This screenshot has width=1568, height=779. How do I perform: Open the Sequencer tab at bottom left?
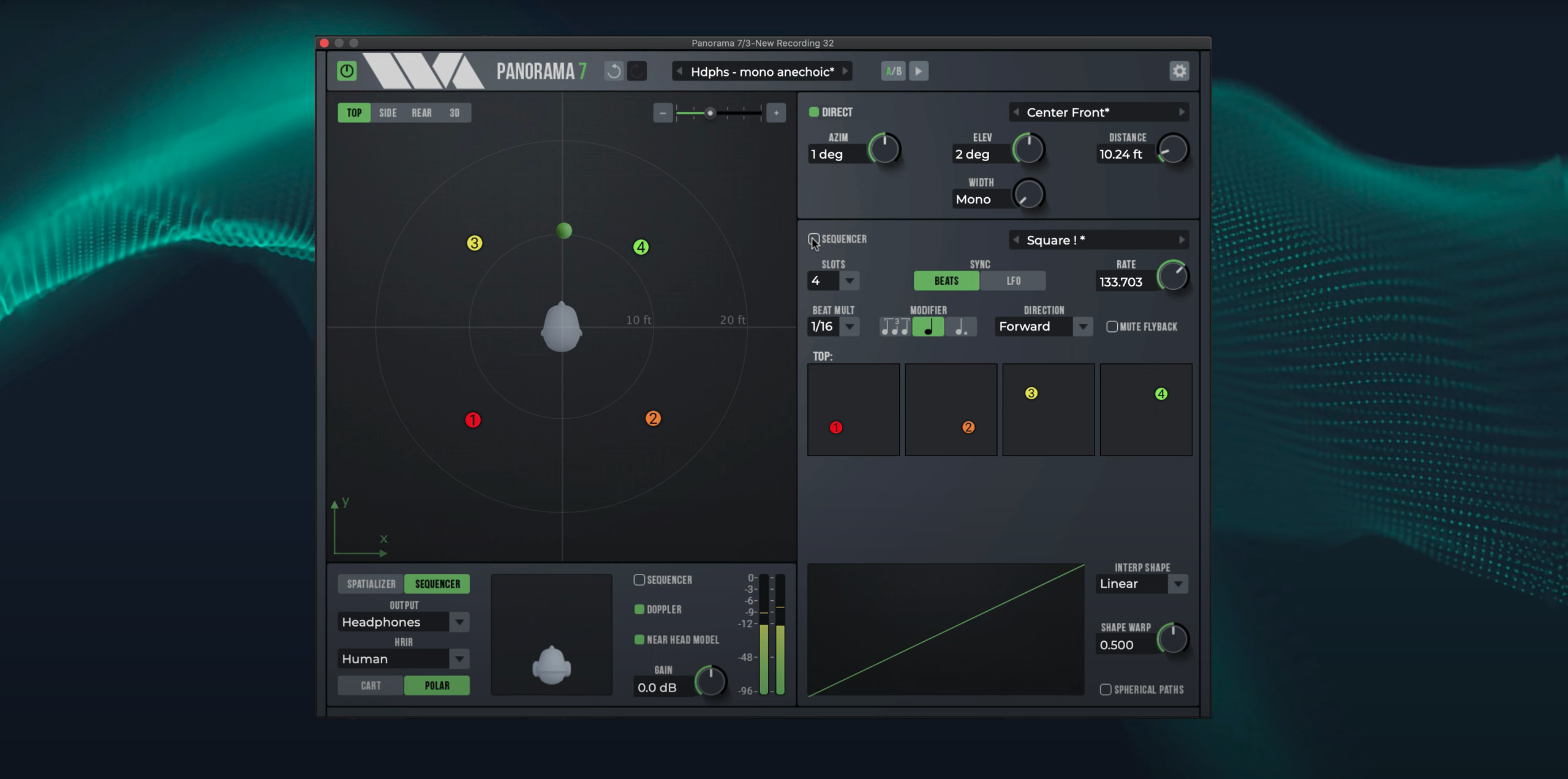click(437, 584)
